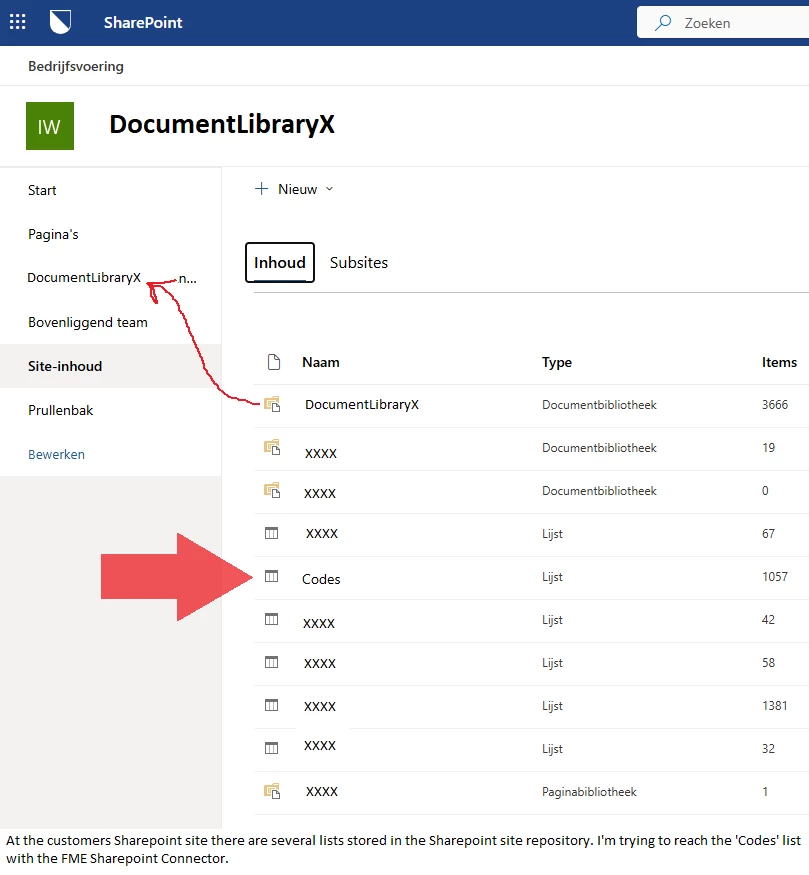Click the plus icon beside Nieuw

tap(261, 189)
